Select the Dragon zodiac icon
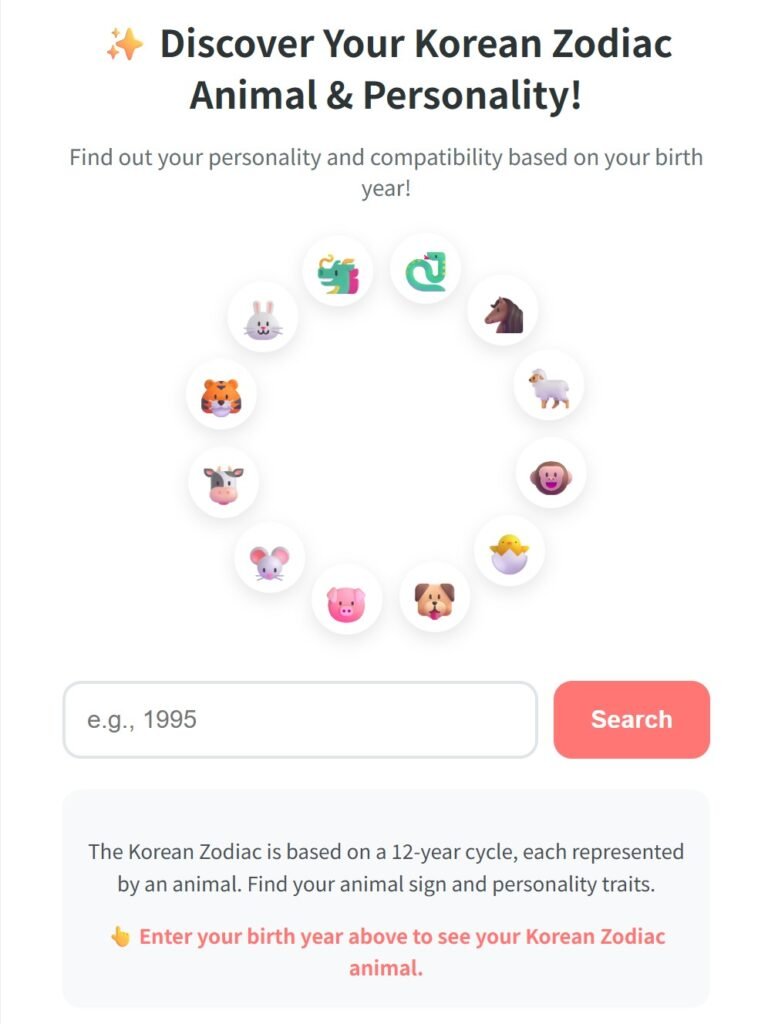Screen dimensions: 768x1024 pyautogui.click(x=336, y=268)
